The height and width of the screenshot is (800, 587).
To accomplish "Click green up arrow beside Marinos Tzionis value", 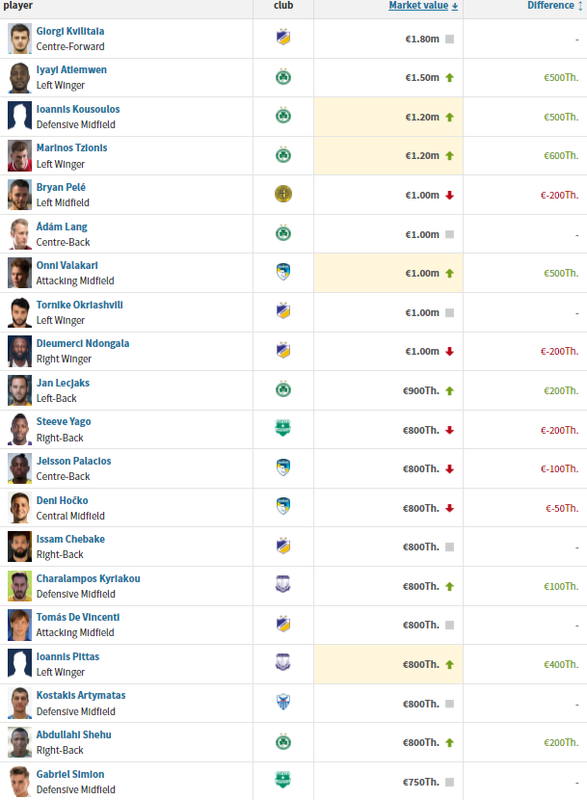I will pyautogui.click(x=449, y=156).
